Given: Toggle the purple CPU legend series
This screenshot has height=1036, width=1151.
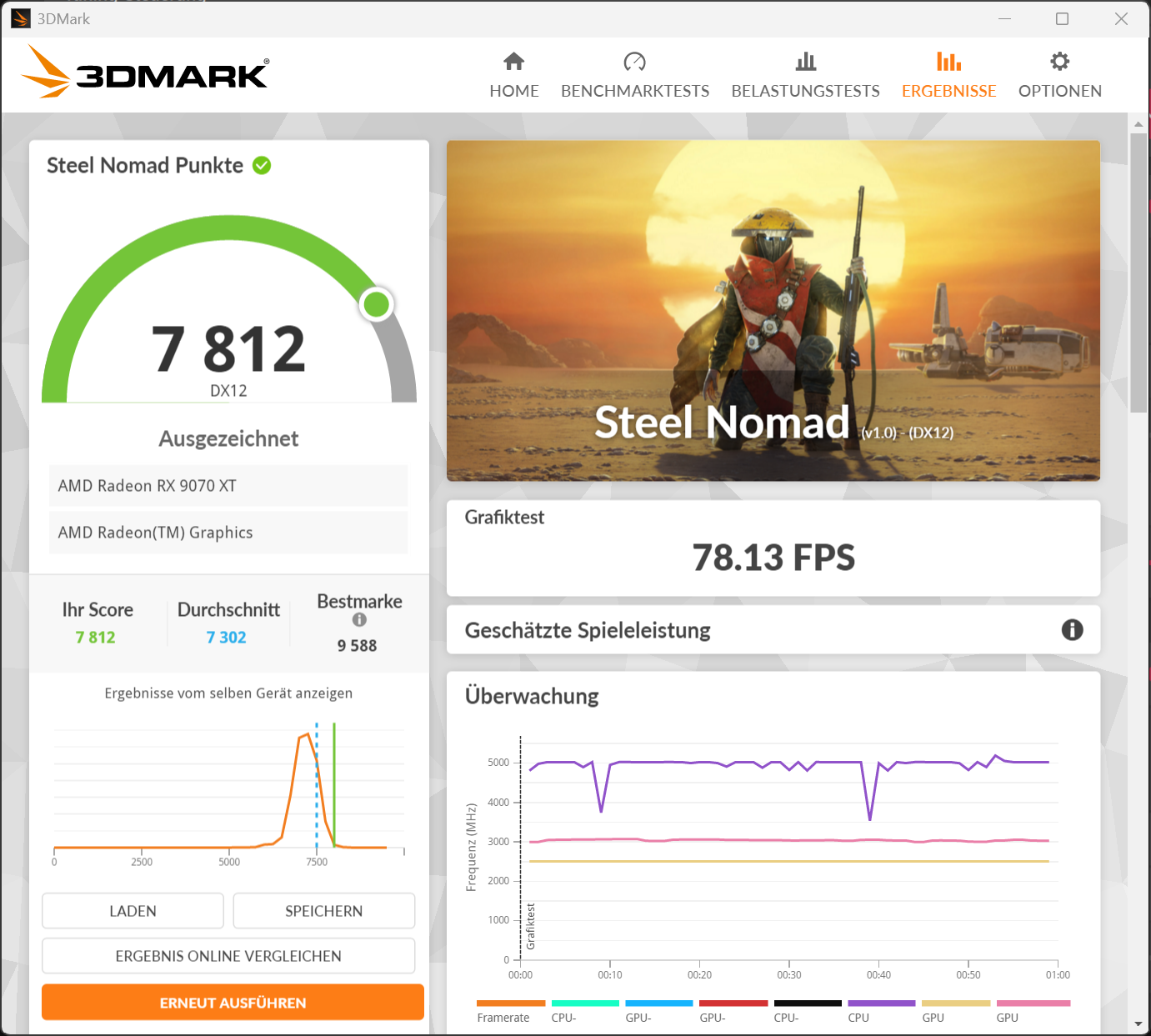Looking at the screenshot, I should (x=881, y=1011).
